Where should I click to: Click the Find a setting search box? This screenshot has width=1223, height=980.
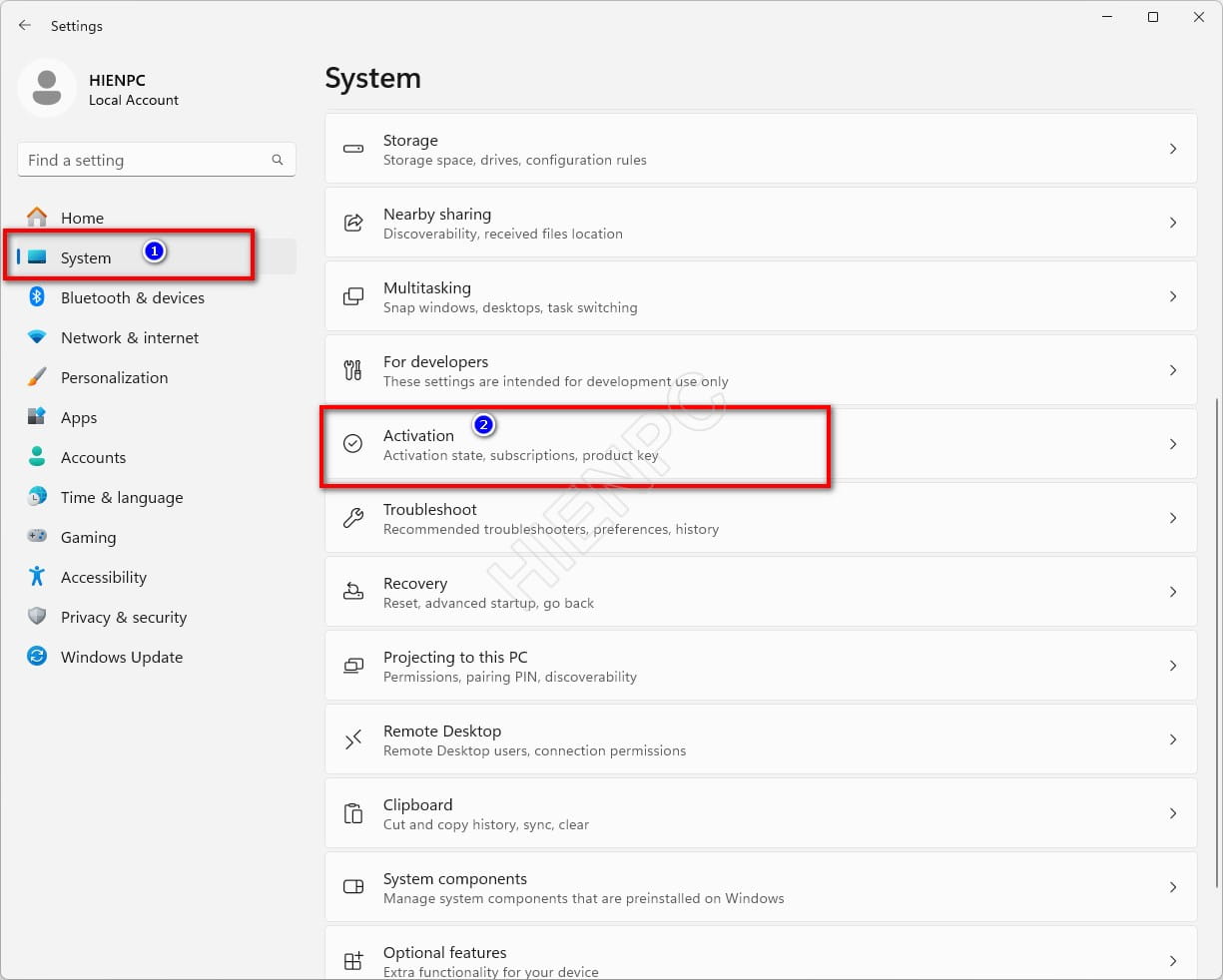[x=157, y=160]
